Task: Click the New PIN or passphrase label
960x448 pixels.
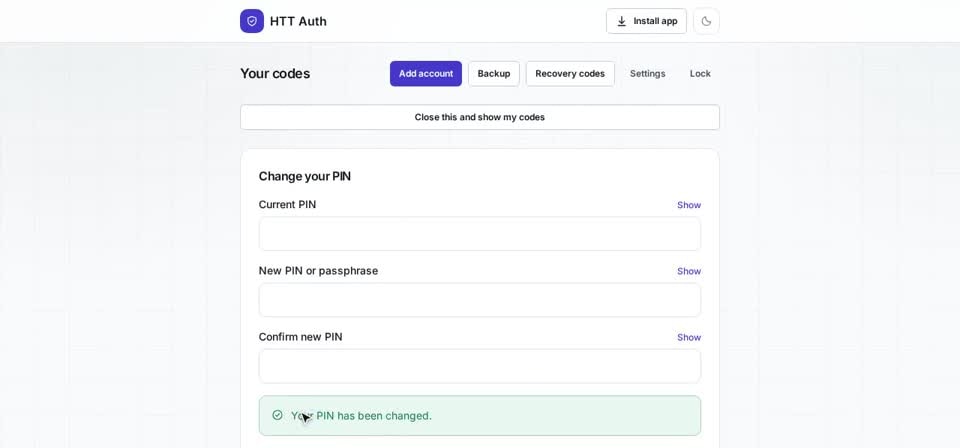Action: coord(318,271)
